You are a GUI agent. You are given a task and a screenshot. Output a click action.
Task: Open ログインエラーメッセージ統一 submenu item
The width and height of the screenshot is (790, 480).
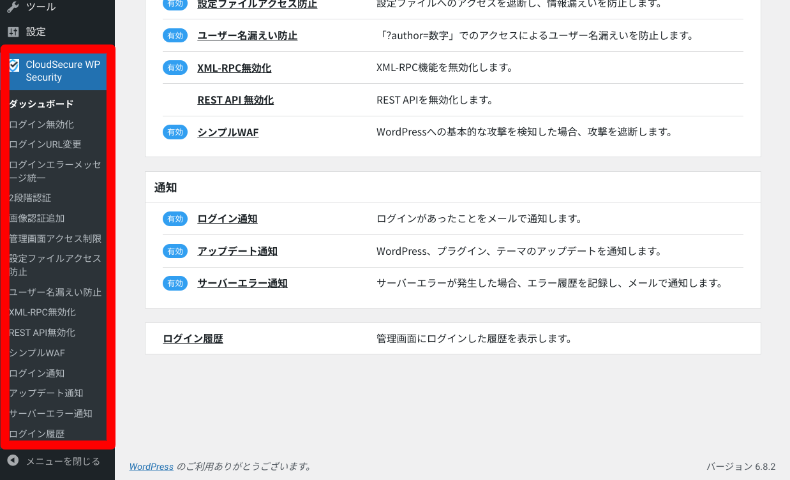point(55,171)
